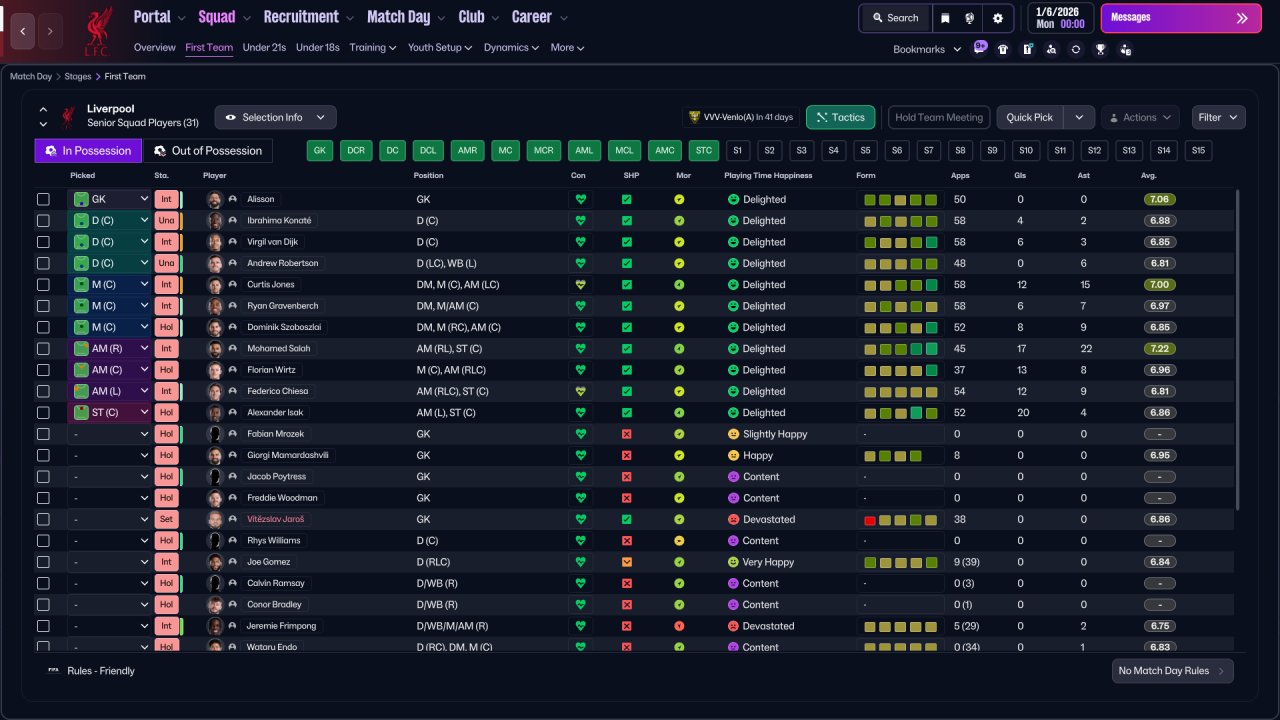The image size is (1280, 720).
Task: Open the notifications icon with 9+ badge
Action: (x=979, y=48)
